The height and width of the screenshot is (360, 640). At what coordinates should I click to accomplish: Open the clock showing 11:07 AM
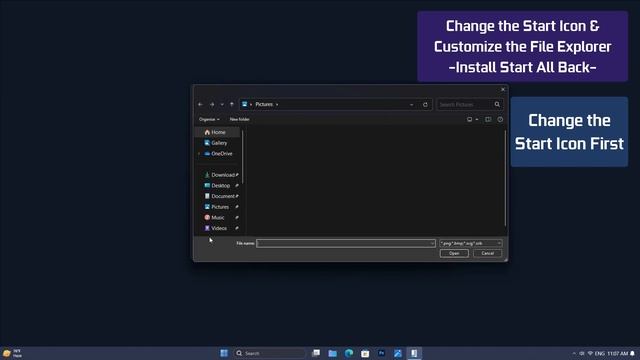click(618, 353)
